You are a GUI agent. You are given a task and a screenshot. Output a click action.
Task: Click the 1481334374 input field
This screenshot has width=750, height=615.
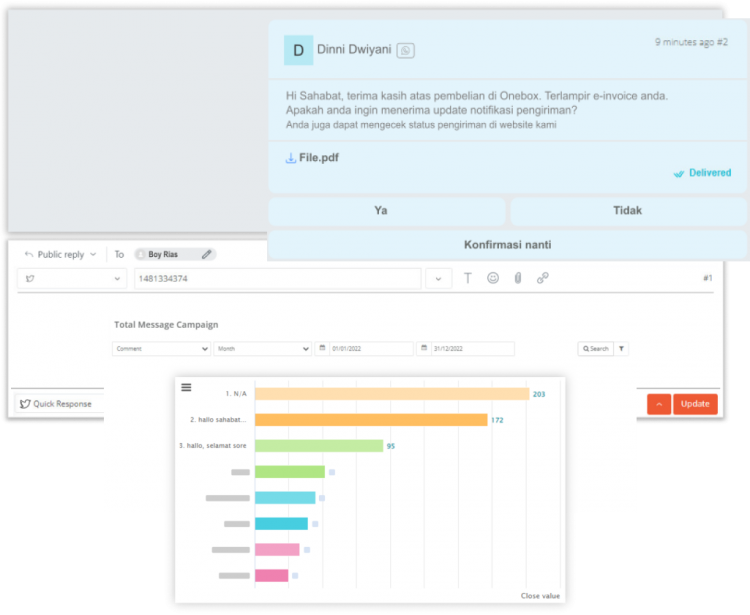coord(277,279)
